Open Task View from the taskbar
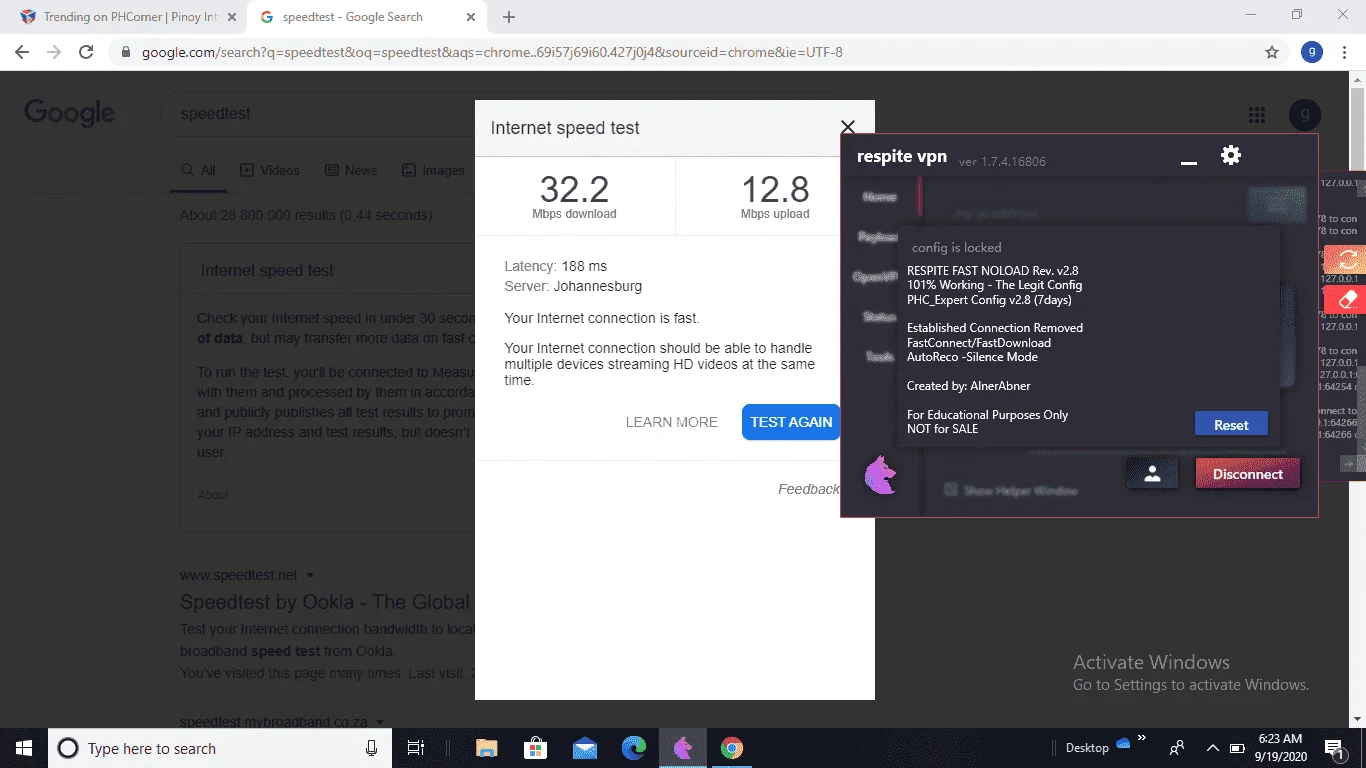Image resolution: width=1366 pixels, height=768 pixels. point(416,748)
